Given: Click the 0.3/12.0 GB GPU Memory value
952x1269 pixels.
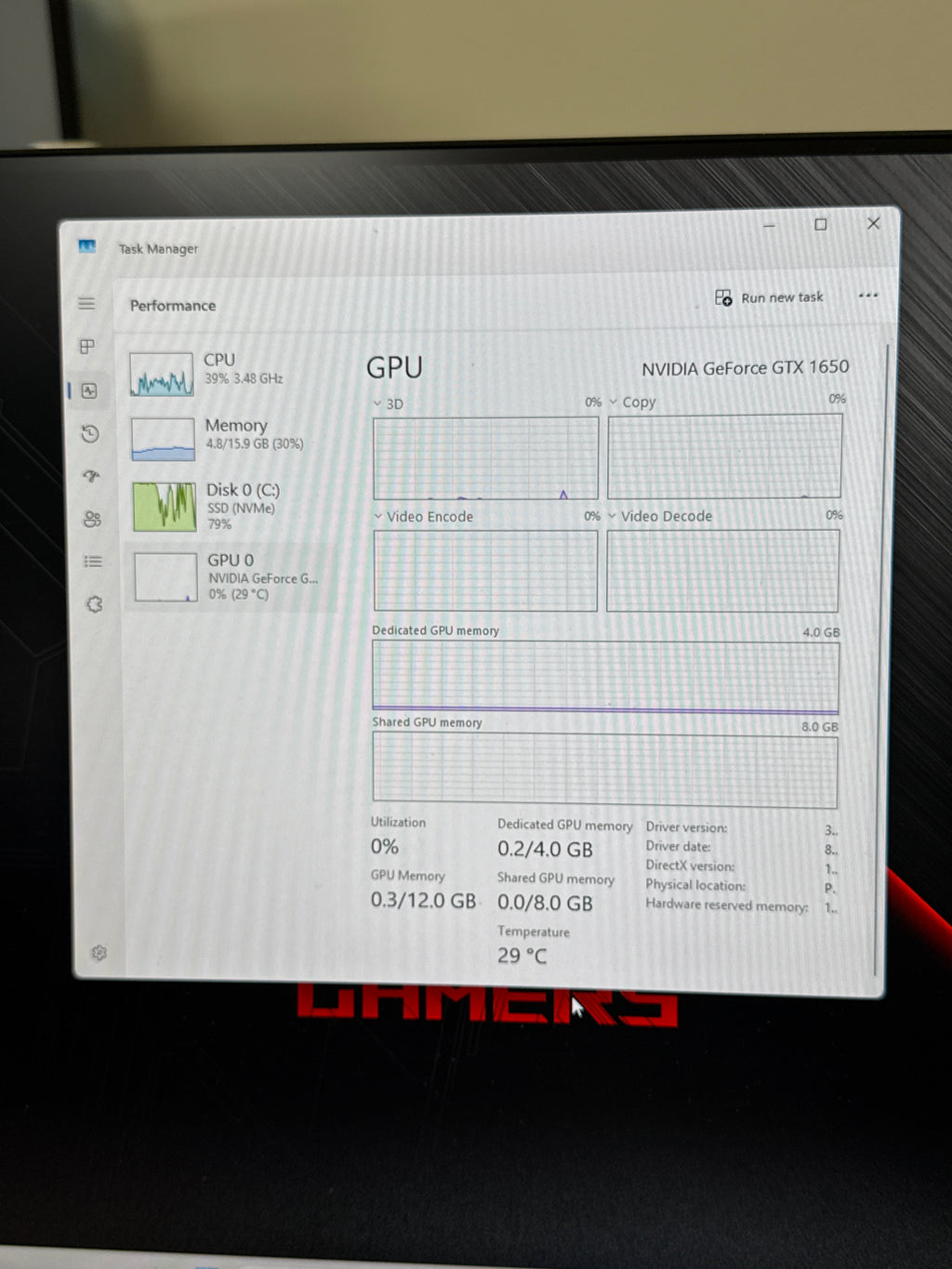Looking at the screenshot, I should point(423,900).
